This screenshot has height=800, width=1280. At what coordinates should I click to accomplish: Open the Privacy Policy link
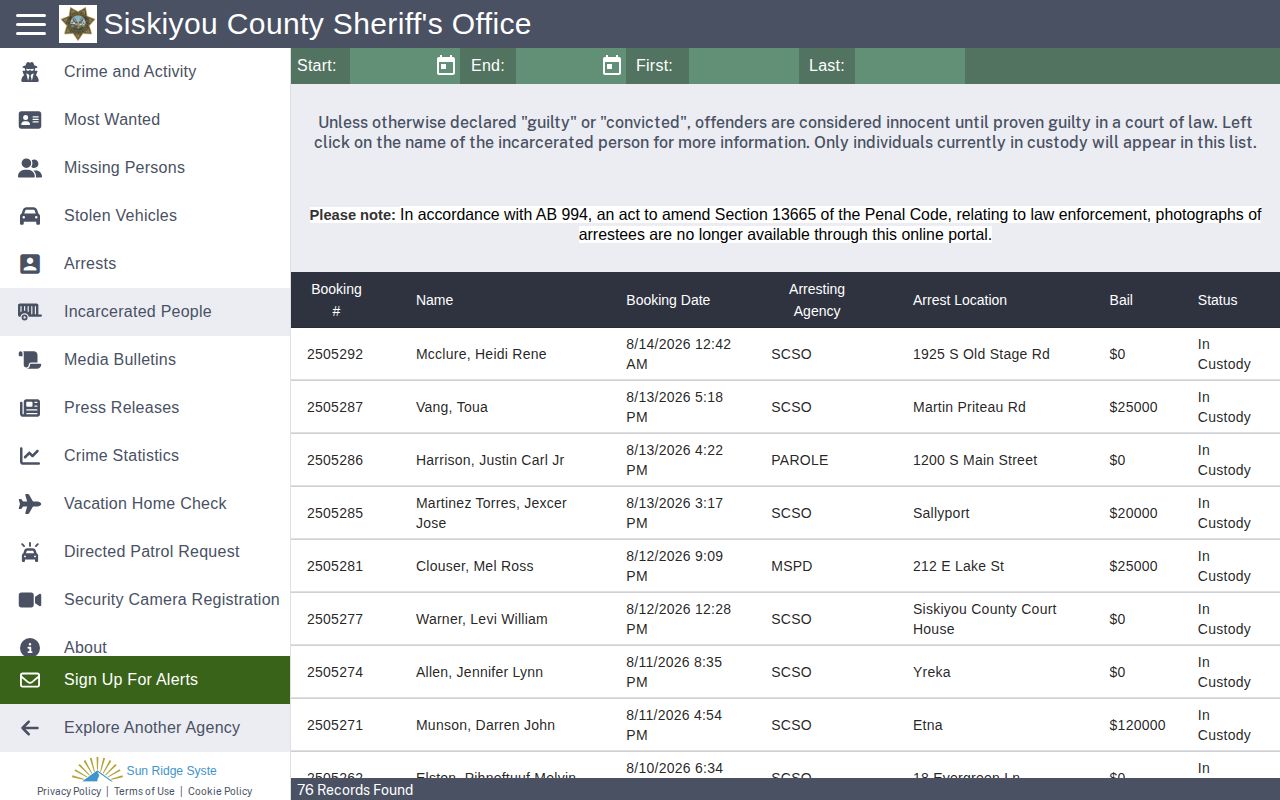tap(69, 791)
